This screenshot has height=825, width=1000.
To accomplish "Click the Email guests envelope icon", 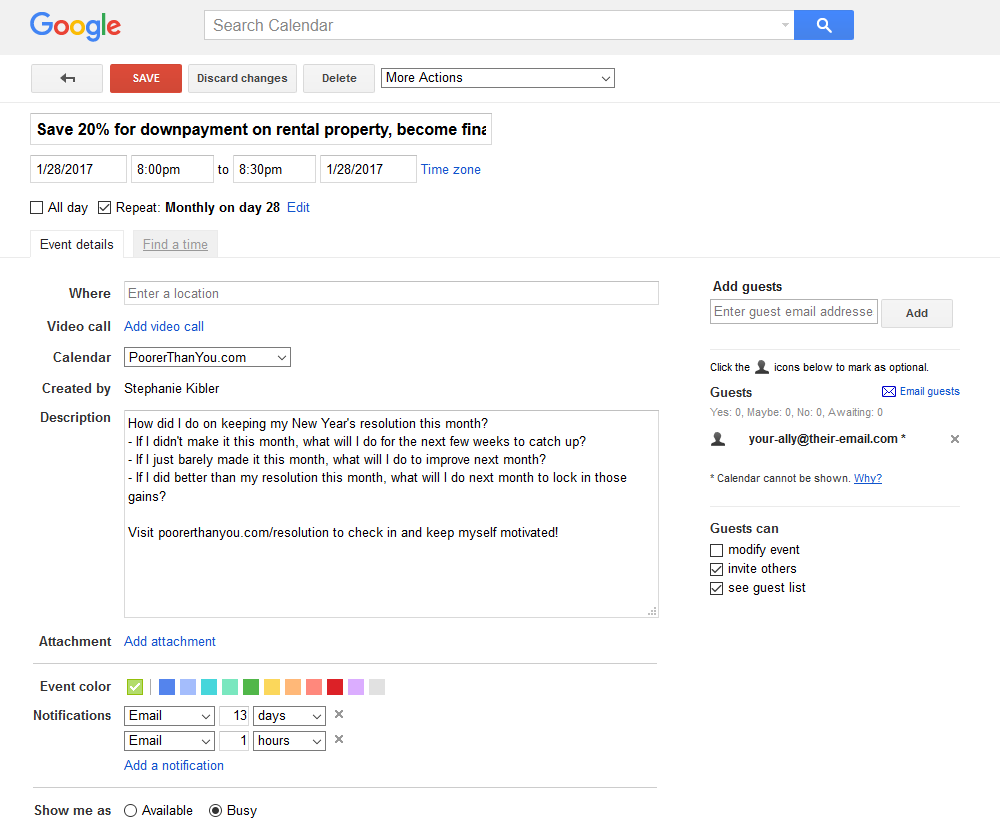I will (x=888, y=391).
